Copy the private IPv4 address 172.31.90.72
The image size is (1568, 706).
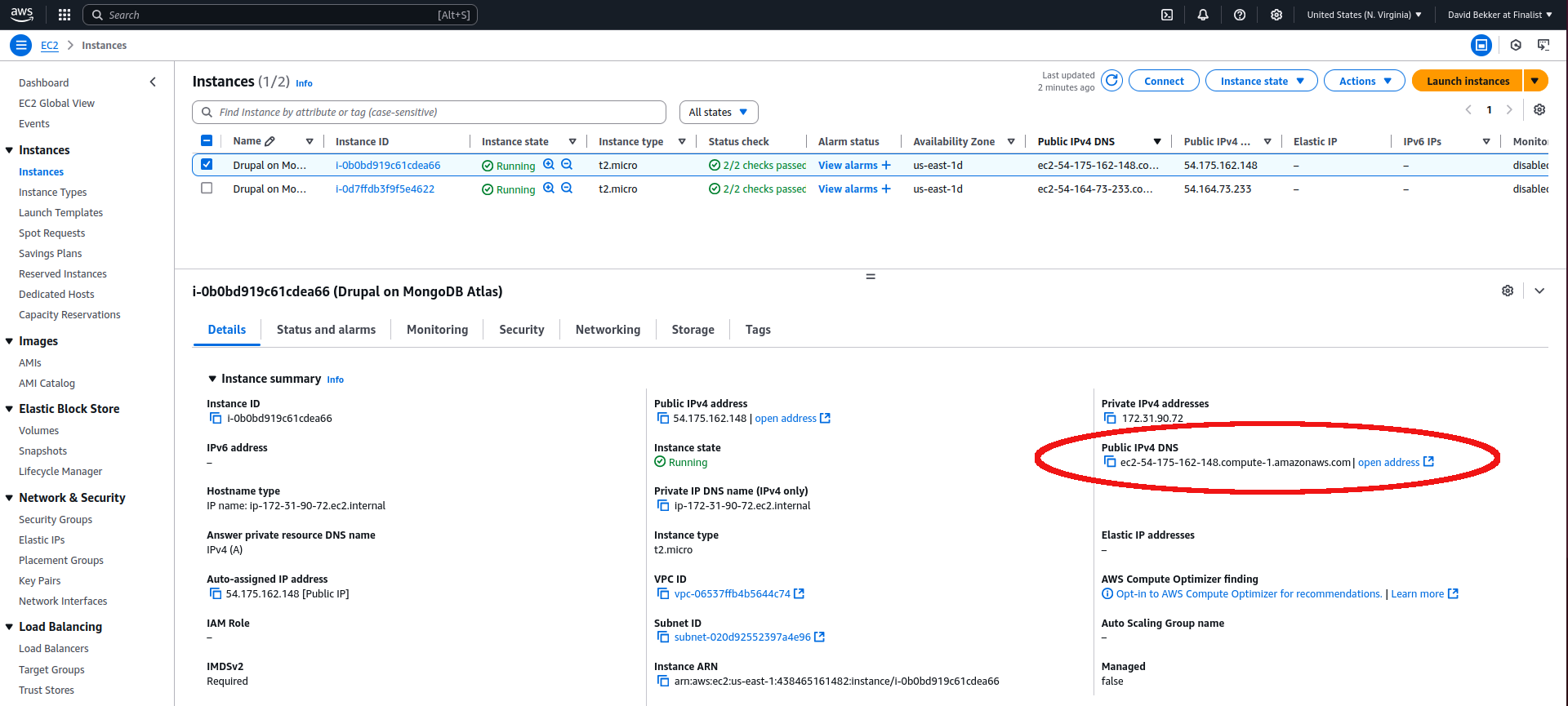(1111, 418)
